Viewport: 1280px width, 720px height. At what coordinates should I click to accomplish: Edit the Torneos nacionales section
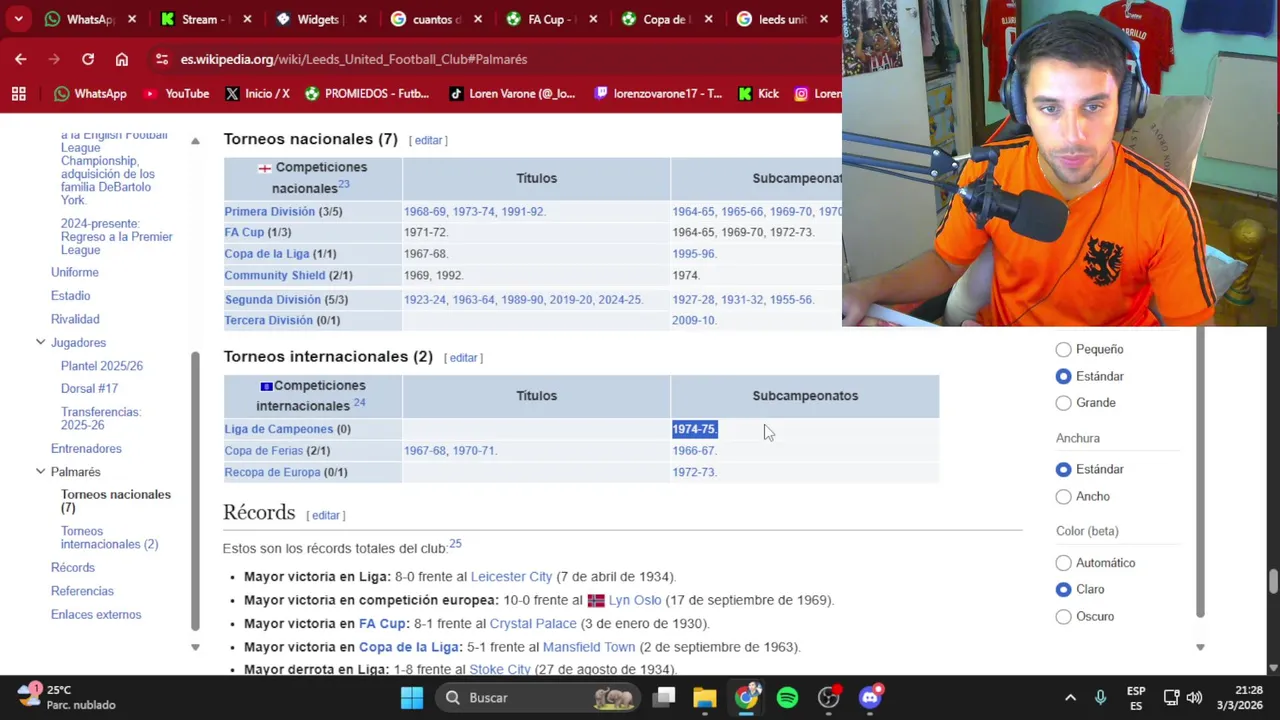[428, 140]
